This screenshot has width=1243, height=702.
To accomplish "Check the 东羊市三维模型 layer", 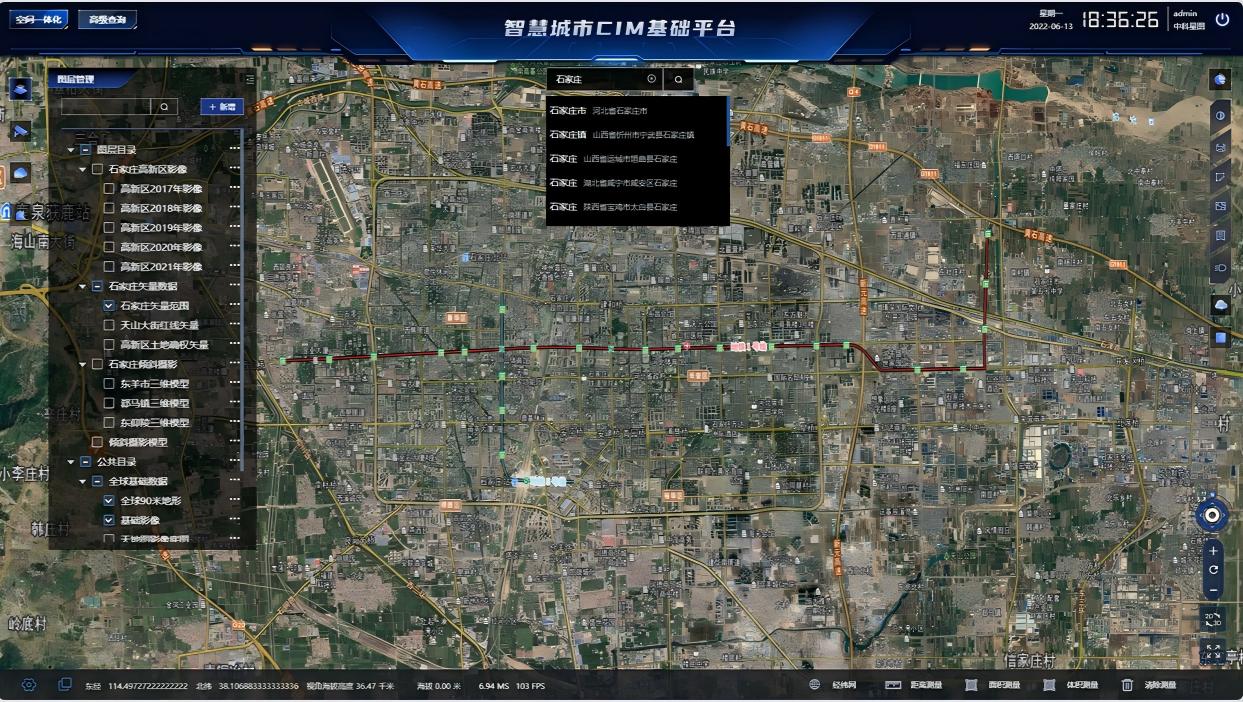I will click(x=110, y=384).
